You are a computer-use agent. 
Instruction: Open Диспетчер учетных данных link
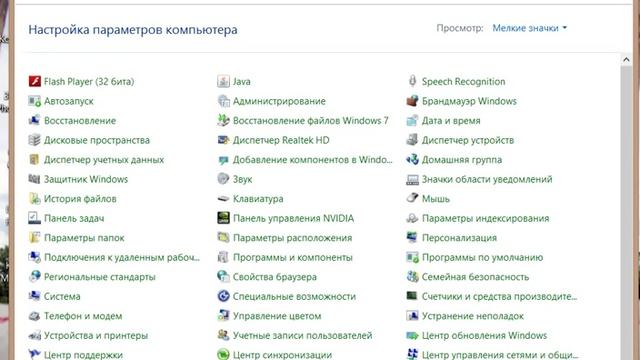(104, 160)
